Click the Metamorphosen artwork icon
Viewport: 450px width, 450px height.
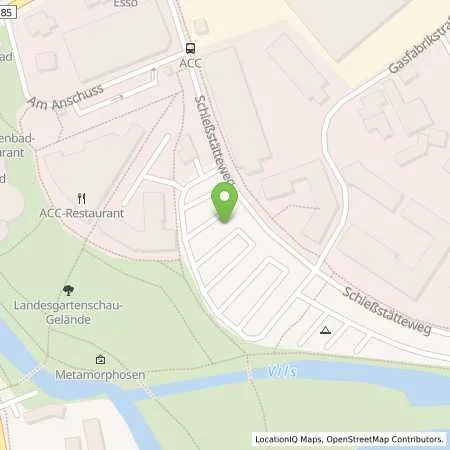pyautogui.click(x=100, y=360)
